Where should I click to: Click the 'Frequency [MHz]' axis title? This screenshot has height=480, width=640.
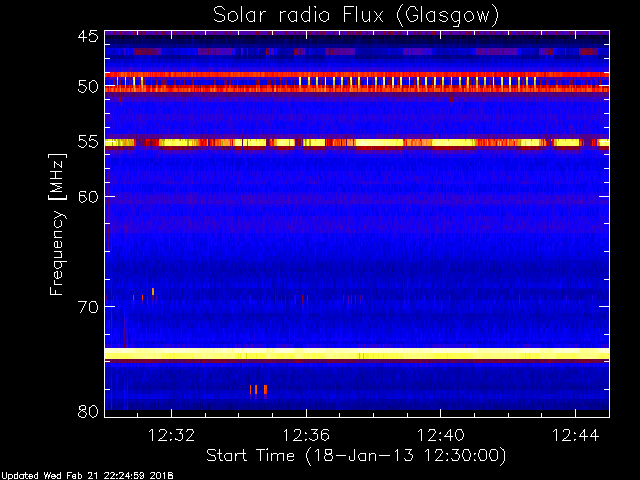click(x=57, y=224)
